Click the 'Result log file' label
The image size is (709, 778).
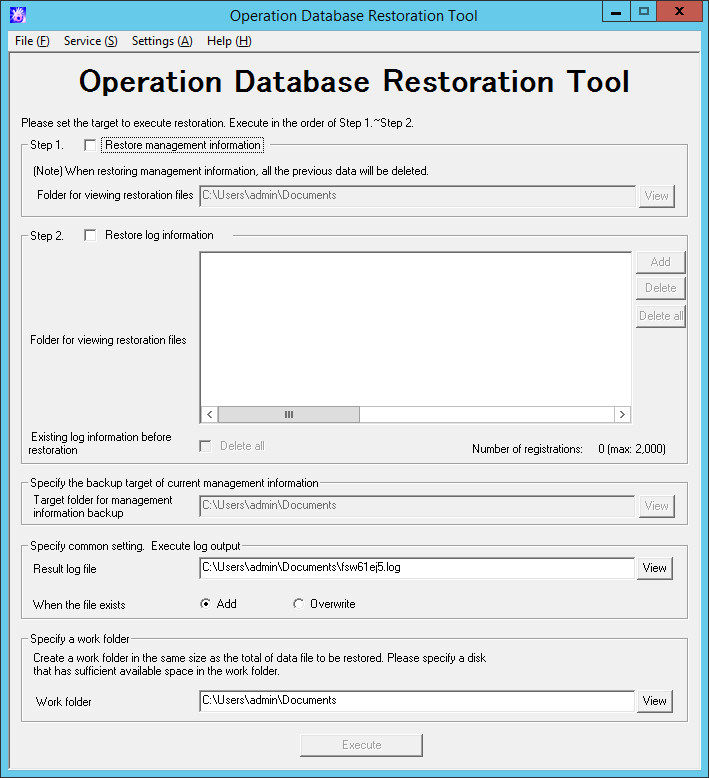click(x=64, y=569)
